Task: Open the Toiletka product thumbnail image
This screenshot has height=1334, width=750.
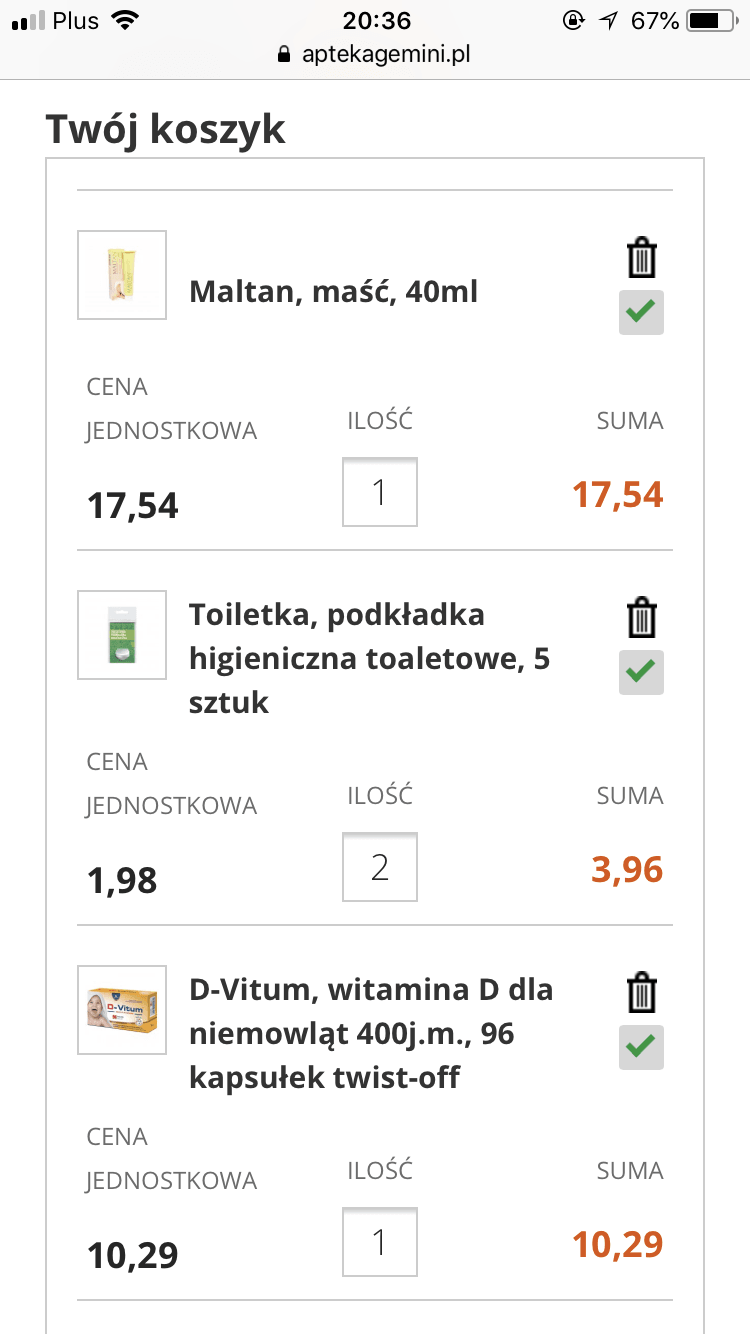Action: (122, 635)
